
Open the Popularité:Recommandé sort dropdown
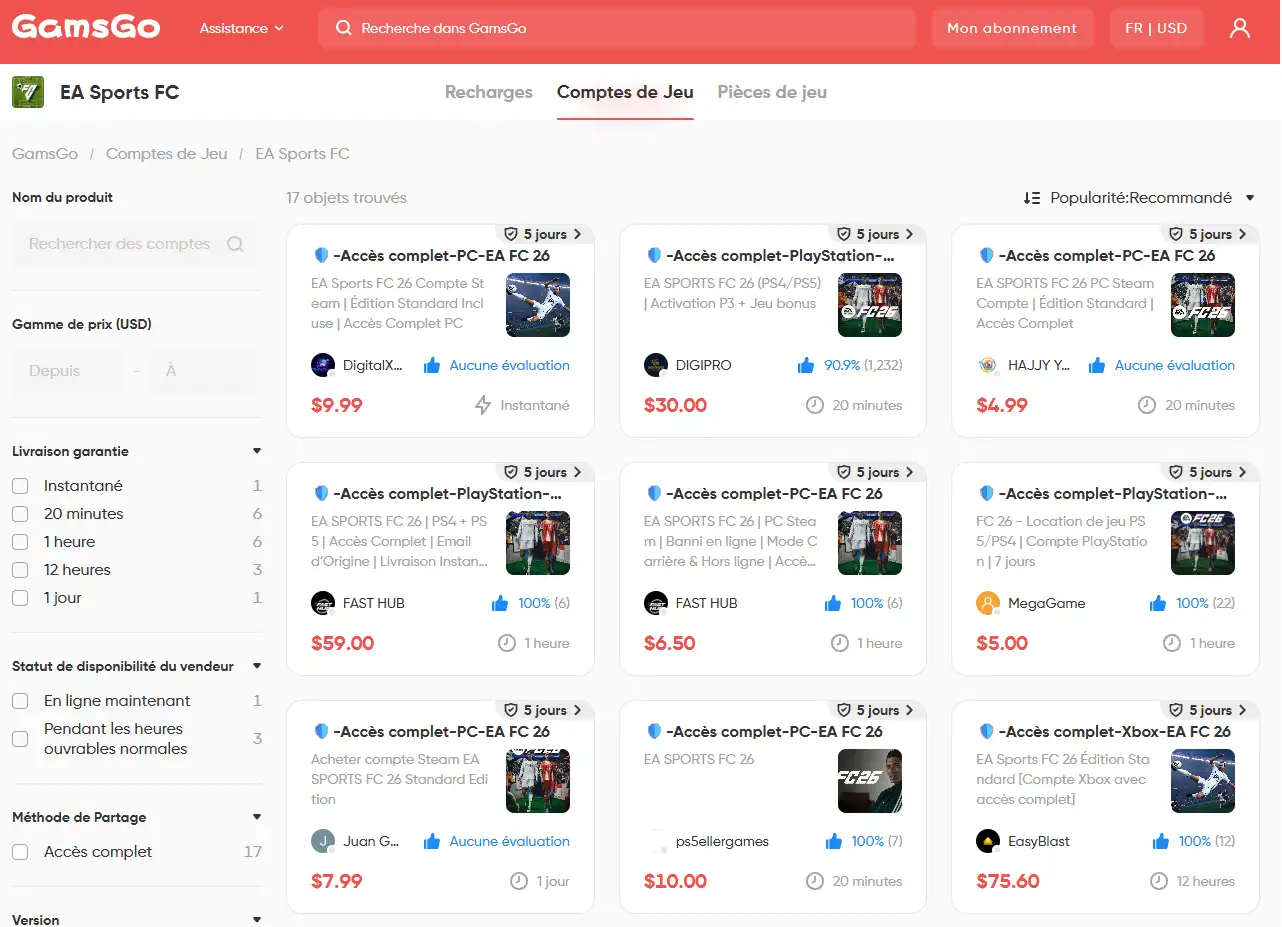coord(1139,198)
